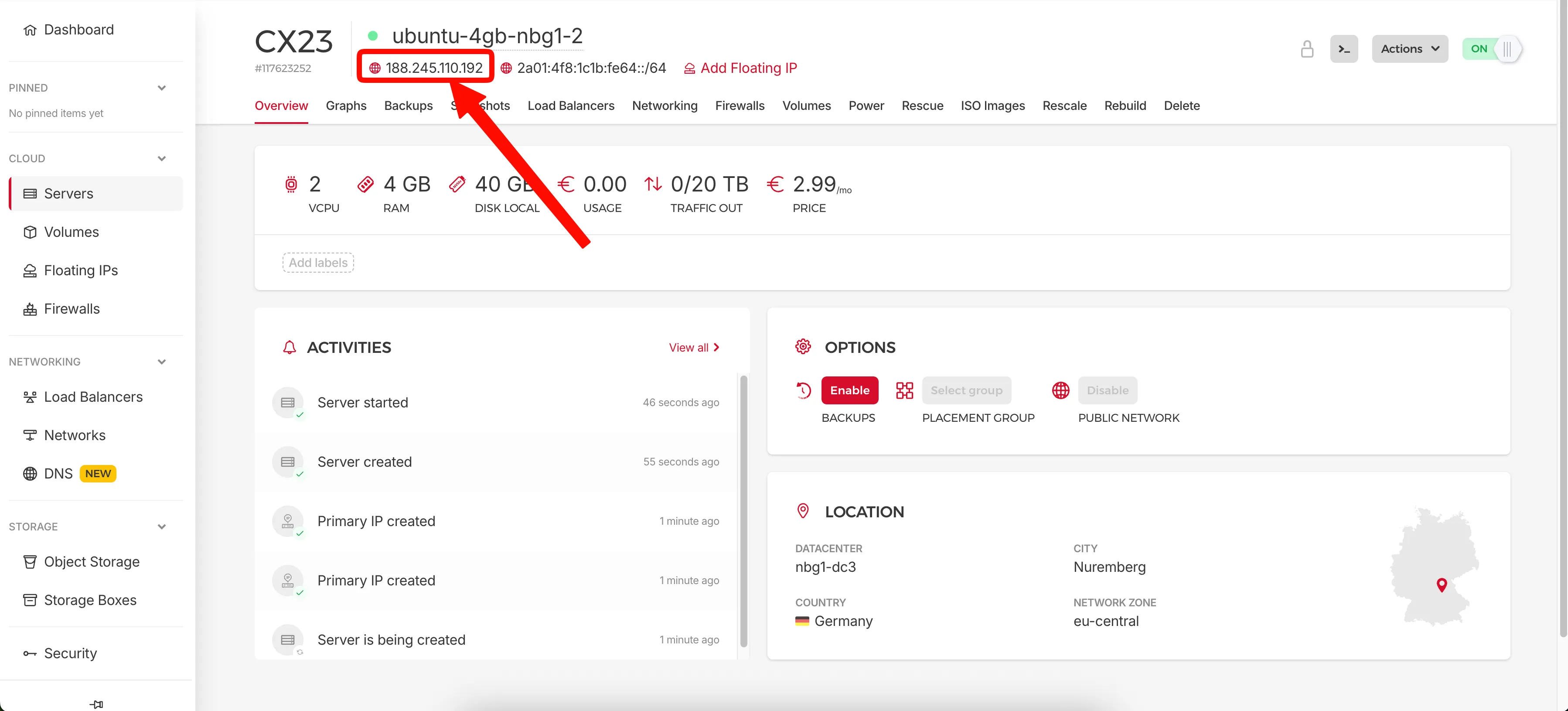Image resolution: width=1568 pixels, height=711 pixels.
Task: Go to Load Balancers in sidebar
Action: pos(92,397)
